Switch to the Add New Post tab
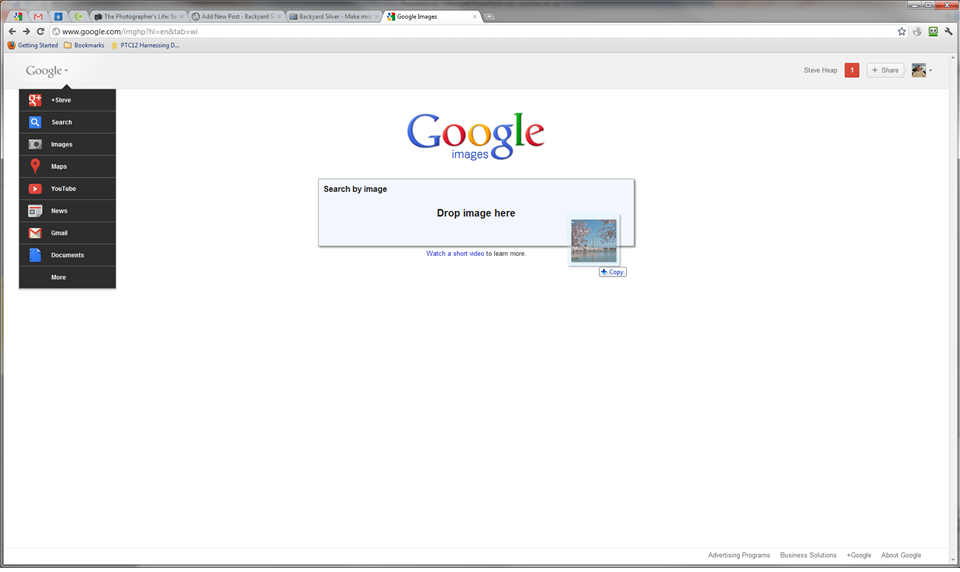The image size is (960, 572). (237, 17)
